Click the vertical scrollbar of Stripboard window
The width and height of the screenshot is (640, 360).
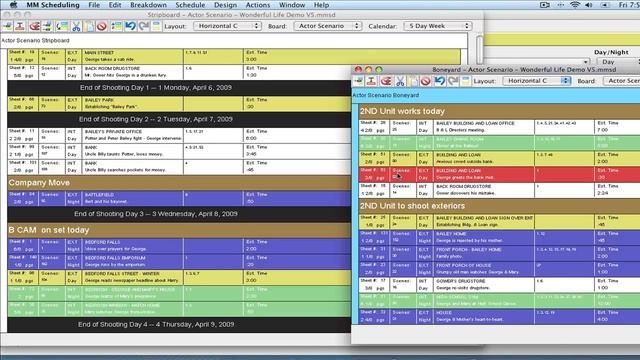click(x=480, y=49)
